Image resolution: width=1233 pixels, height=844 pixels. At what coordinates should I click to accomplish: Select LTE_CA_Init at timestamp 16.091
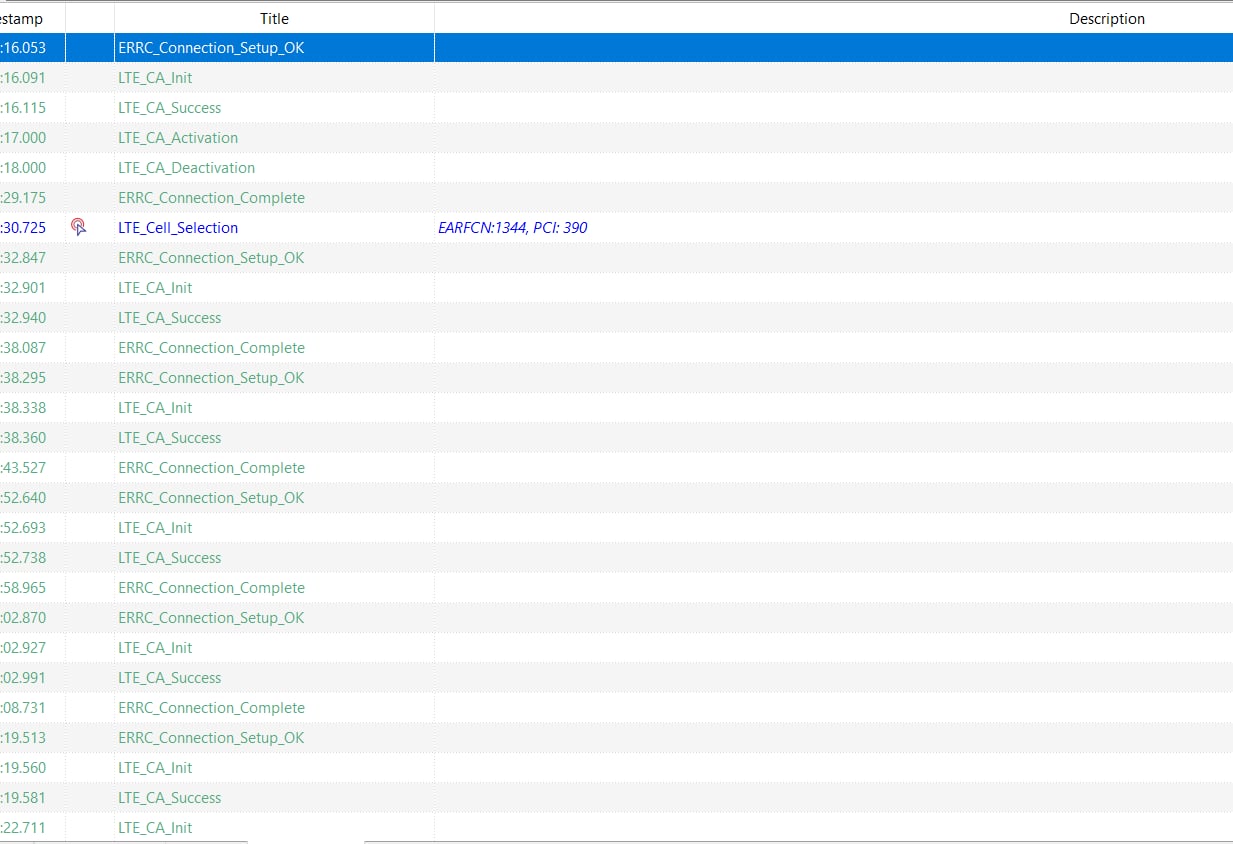(155, 77)
